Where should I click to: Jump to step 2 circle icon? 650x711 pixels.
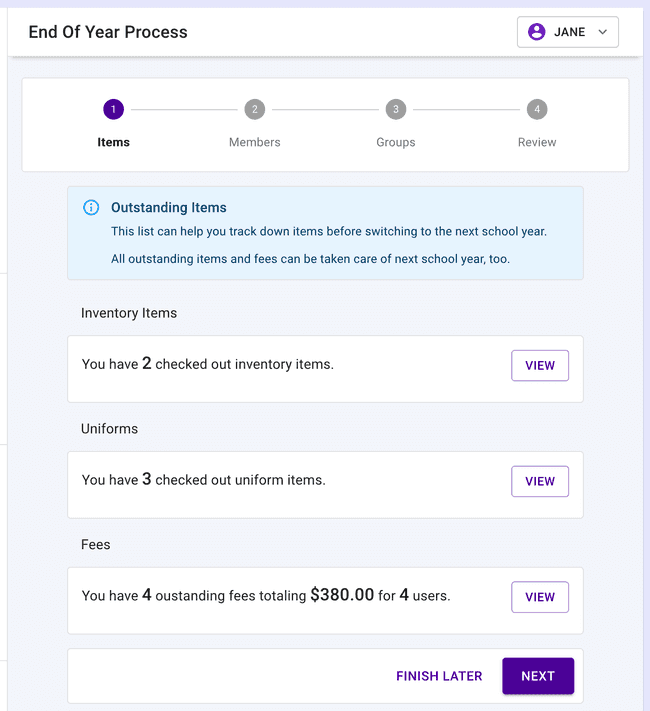[x=255, y=109]
